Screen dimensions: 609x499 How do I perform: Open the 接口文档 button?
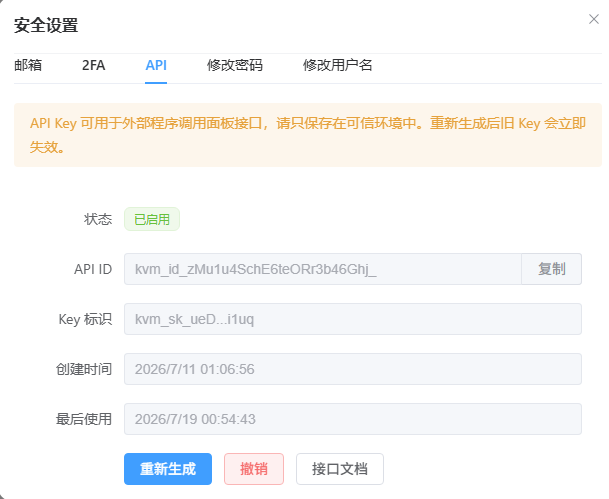340,469
